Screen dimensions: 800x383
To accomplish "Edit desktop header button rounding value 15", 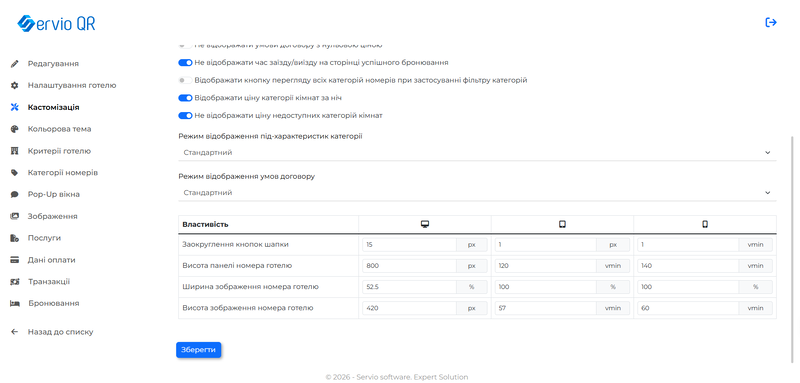I will (x=409, y=245).
